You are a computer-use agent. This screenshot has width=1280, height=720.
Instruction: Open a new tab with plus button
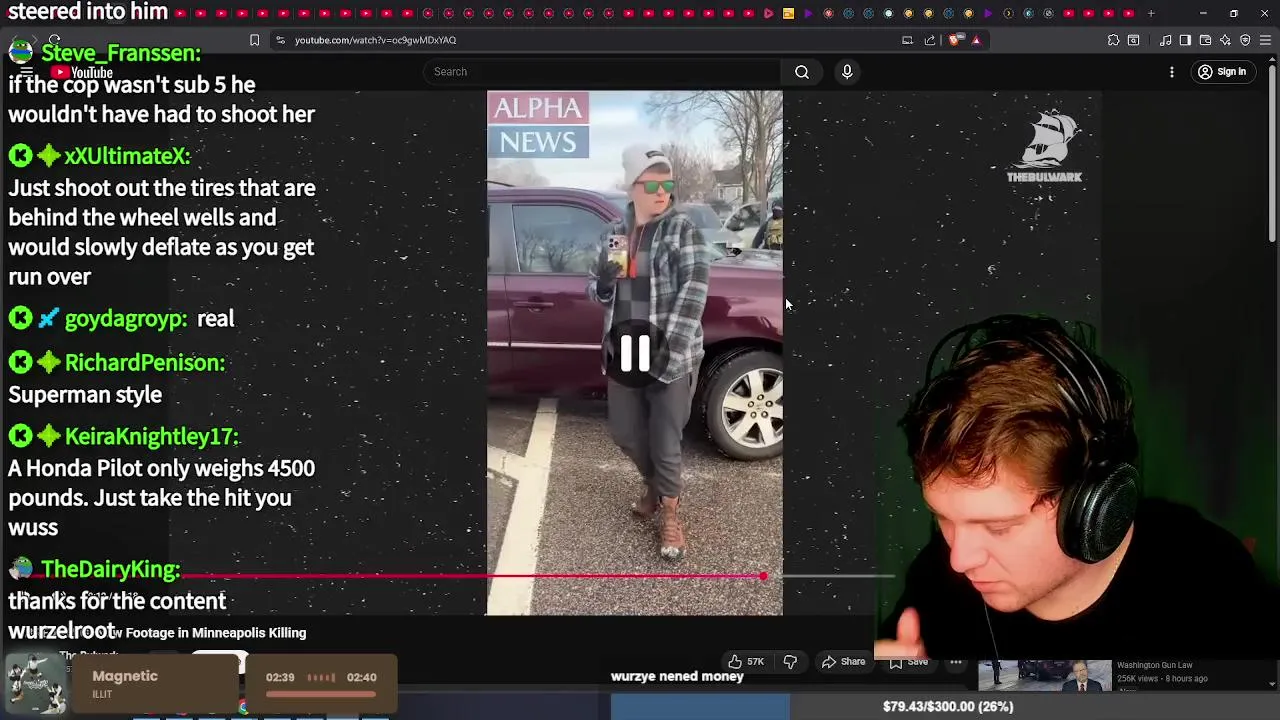tap(1151, 13)
